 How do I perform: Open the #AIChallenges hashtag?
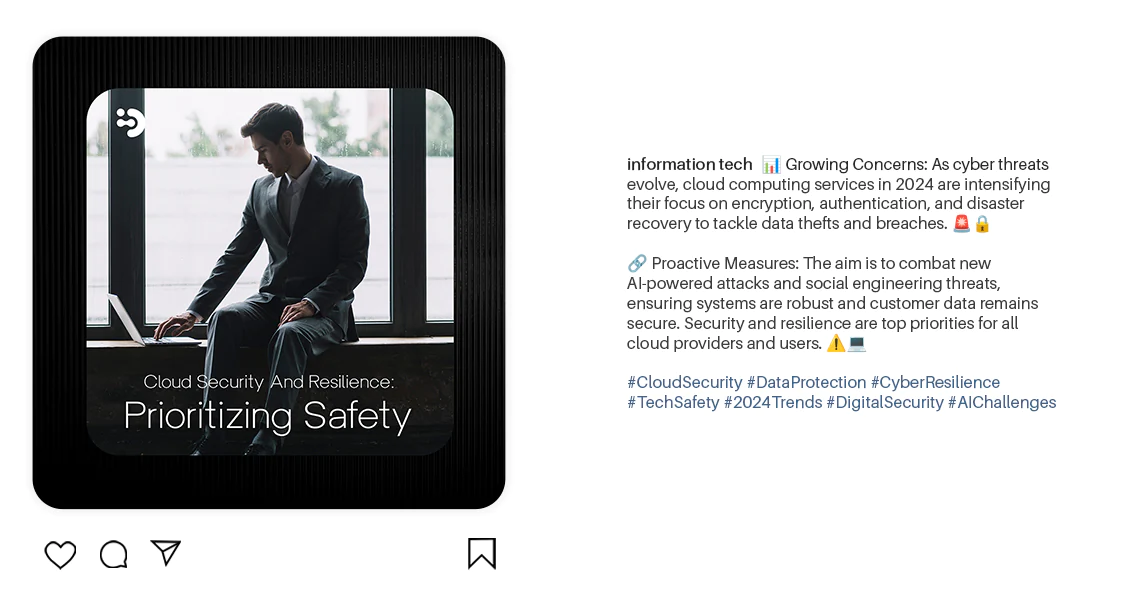1002,402
